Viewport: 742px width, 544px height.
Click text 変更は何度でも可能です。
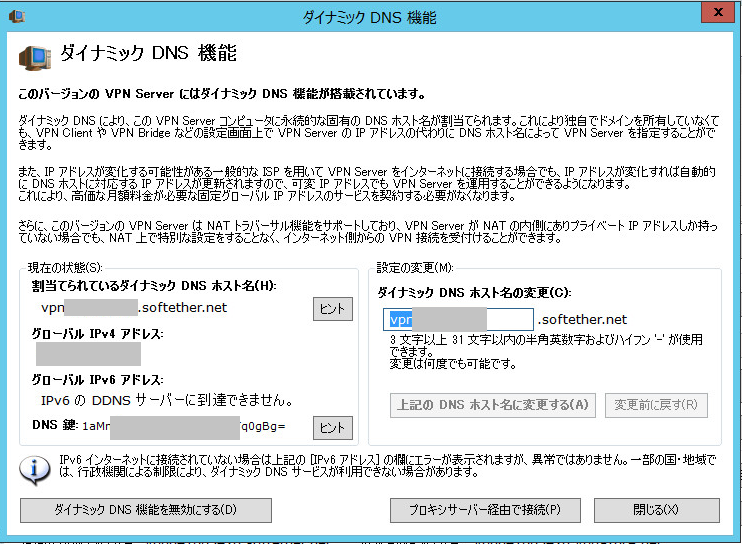pyautogui.click(x=452, y=364)
